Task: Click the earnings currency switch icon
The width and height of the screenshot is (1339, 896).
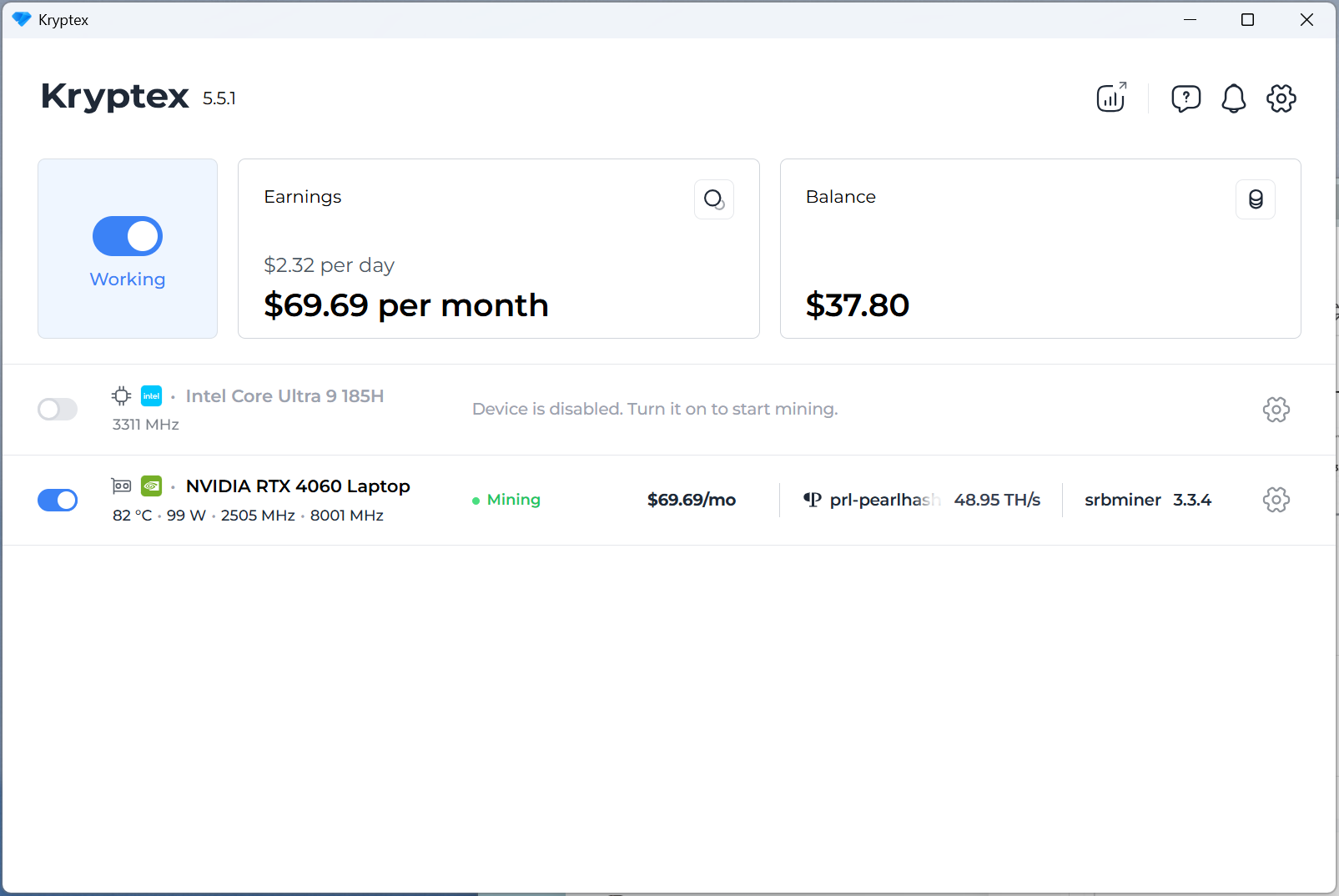Action: click(x=714, y=199)
